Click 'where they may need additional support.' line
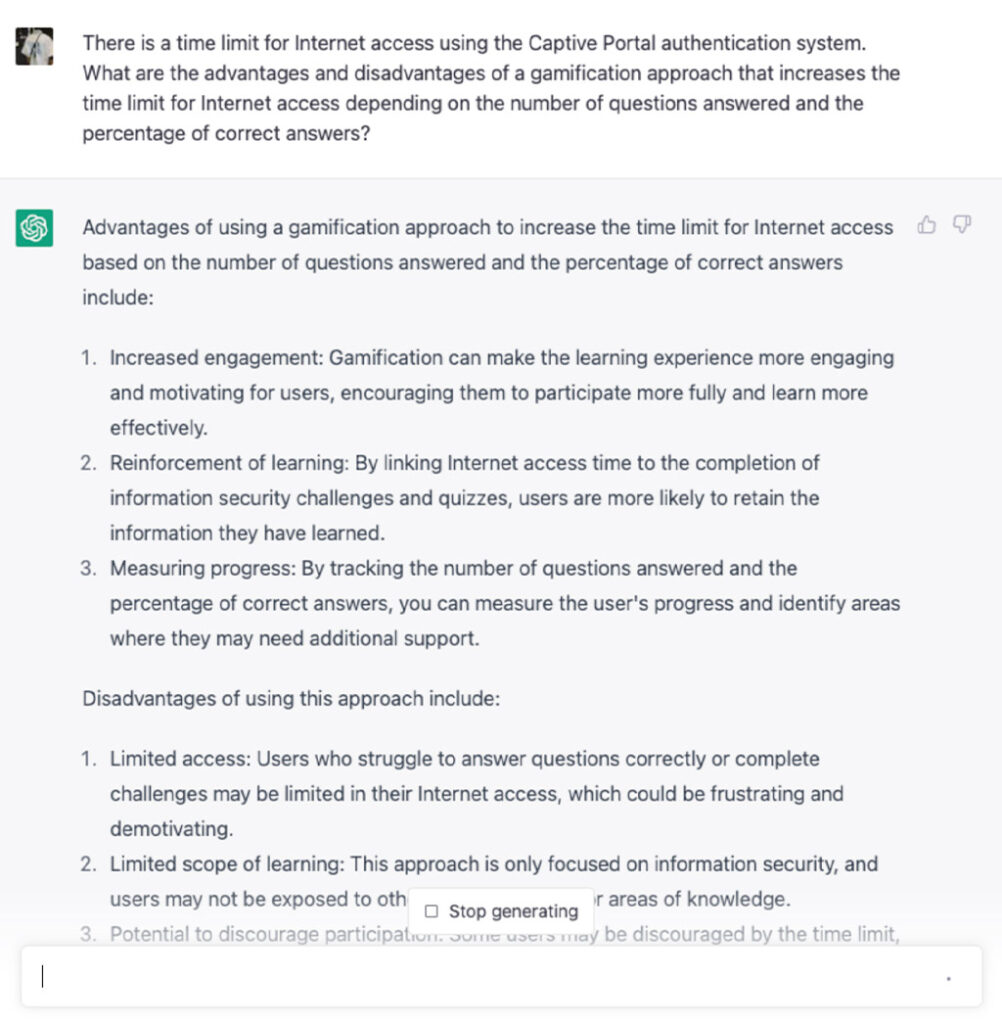The width and height of the screenshot is (1002, 1024). pyautogui.click(x=295, y=638)
